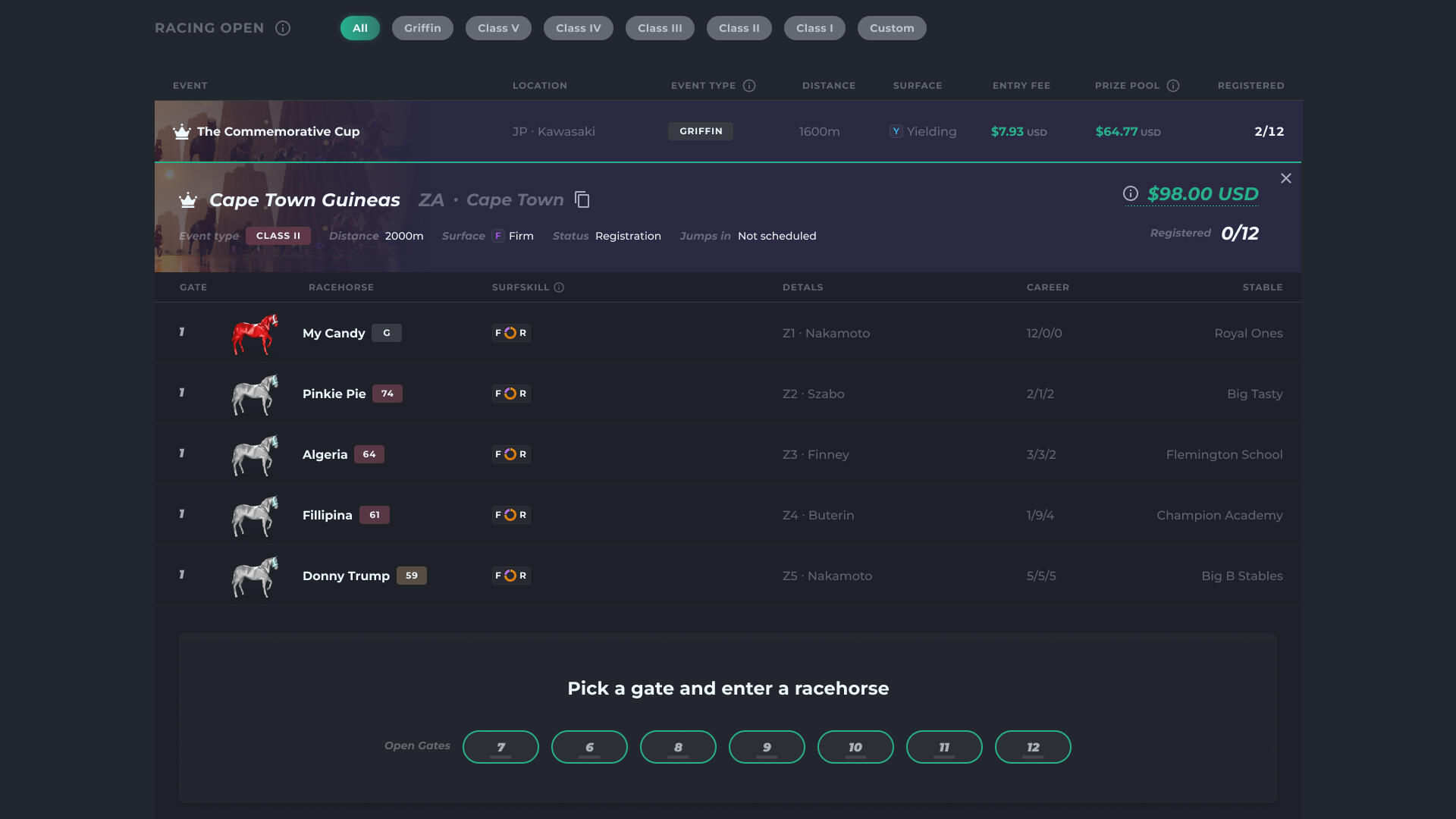Switch to the Class III filter
The width and height of the screenshot is (1456, 819).
tap(660, 28)
